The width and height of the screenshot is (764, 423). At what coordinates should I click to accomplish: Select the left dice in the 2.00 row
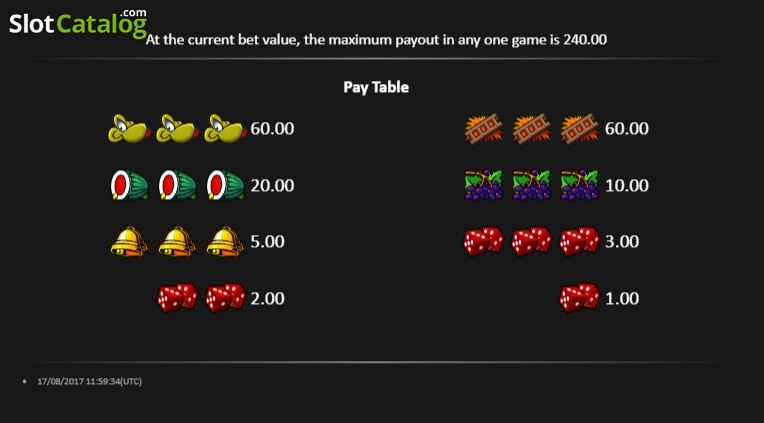177,298
